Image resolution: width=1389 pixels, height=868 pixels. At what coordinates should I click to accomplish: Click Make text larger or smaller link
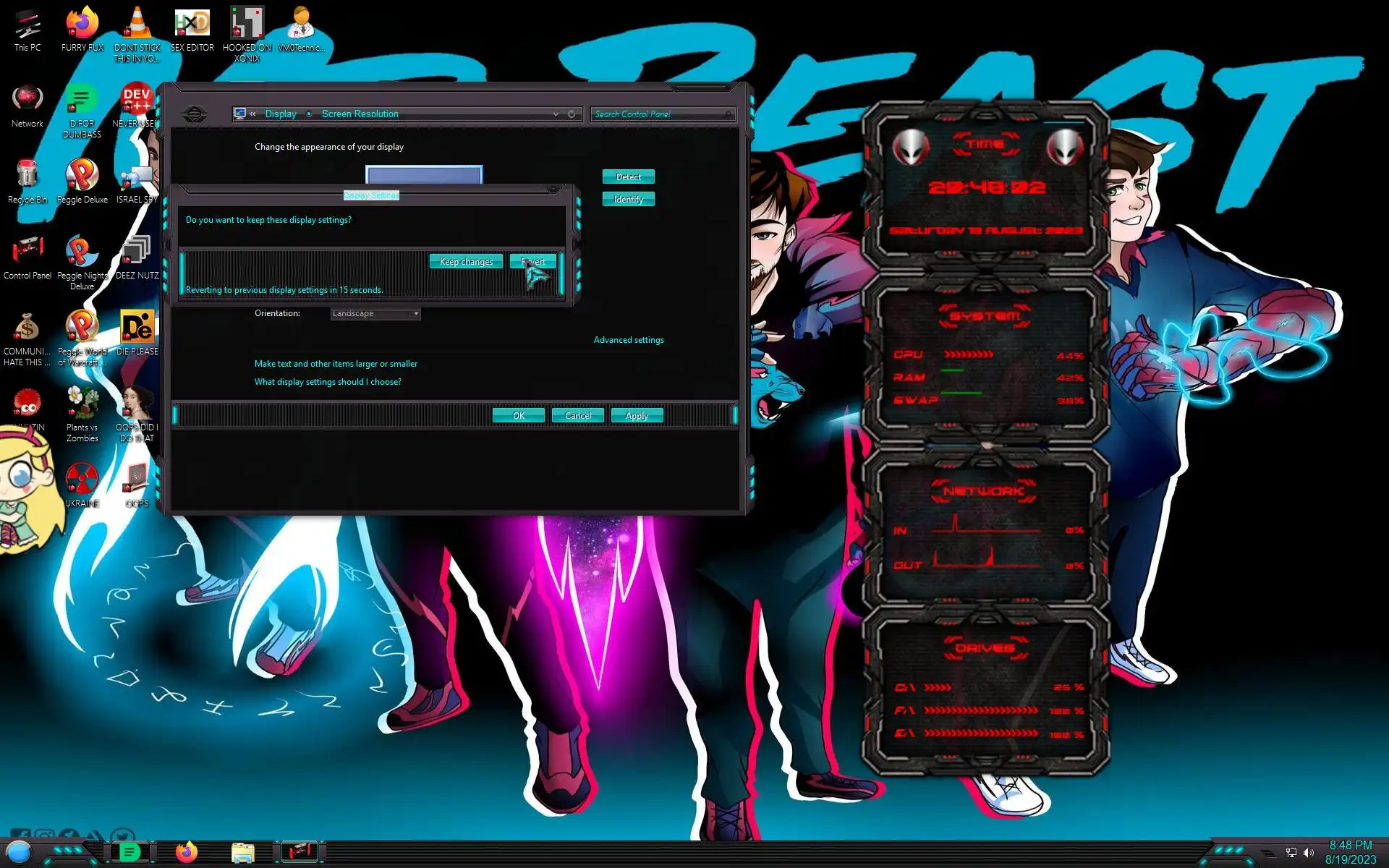[336, 364]
